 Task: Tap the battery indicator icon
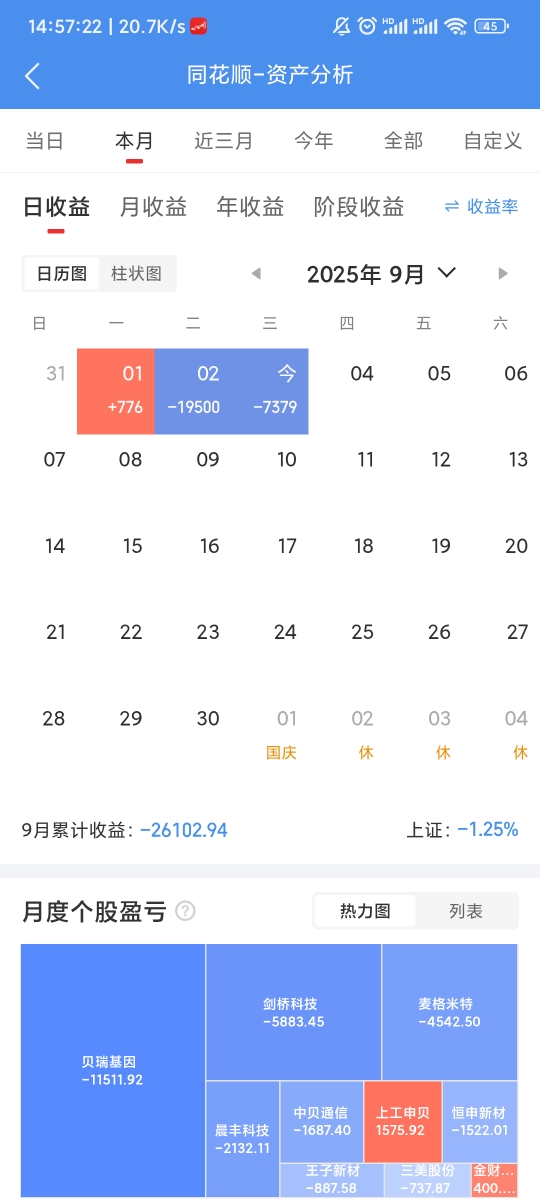pos(490,26)
